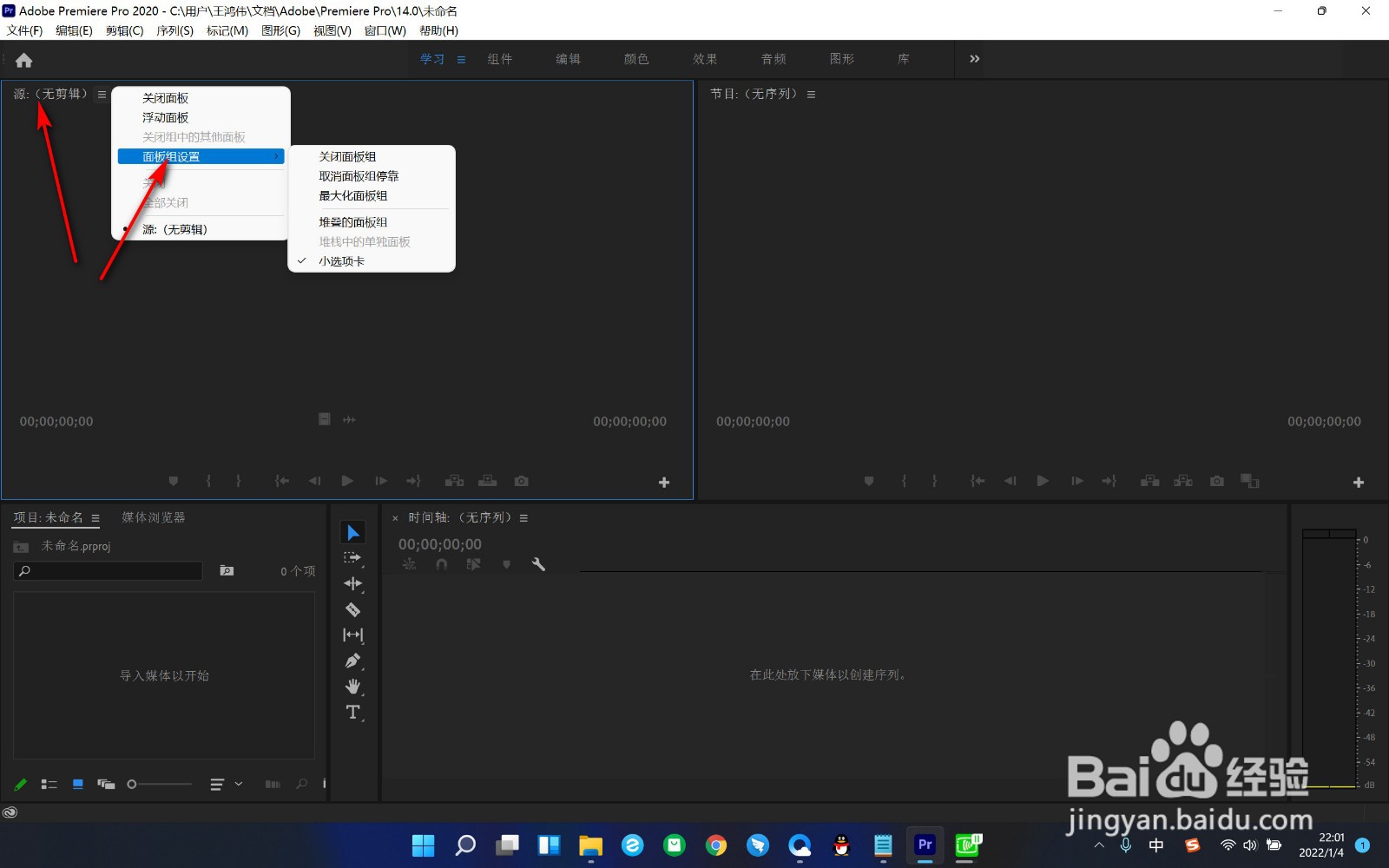Click Extract button in Program monitor

point(1183,481)
